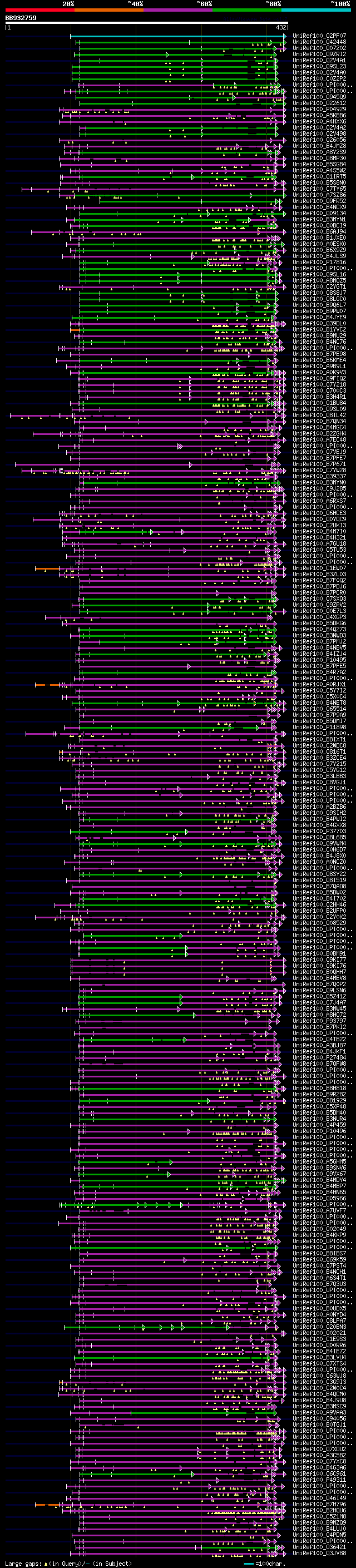This screenshot has width=356, height=1568.
Task: Select hit label UniRef100_P11898
Action: coord(319,727)
